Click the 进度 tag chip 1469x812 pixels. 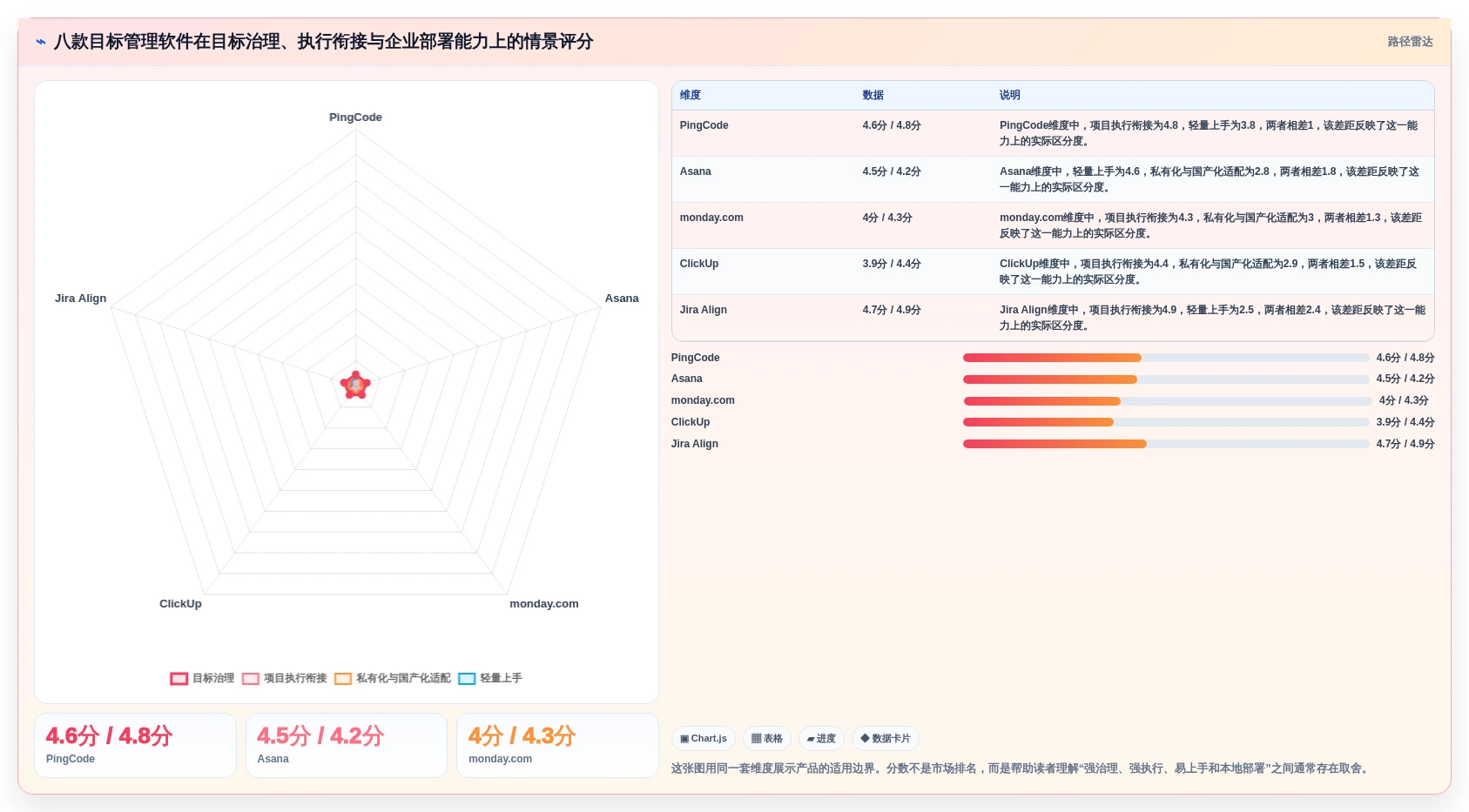(821, 739)
